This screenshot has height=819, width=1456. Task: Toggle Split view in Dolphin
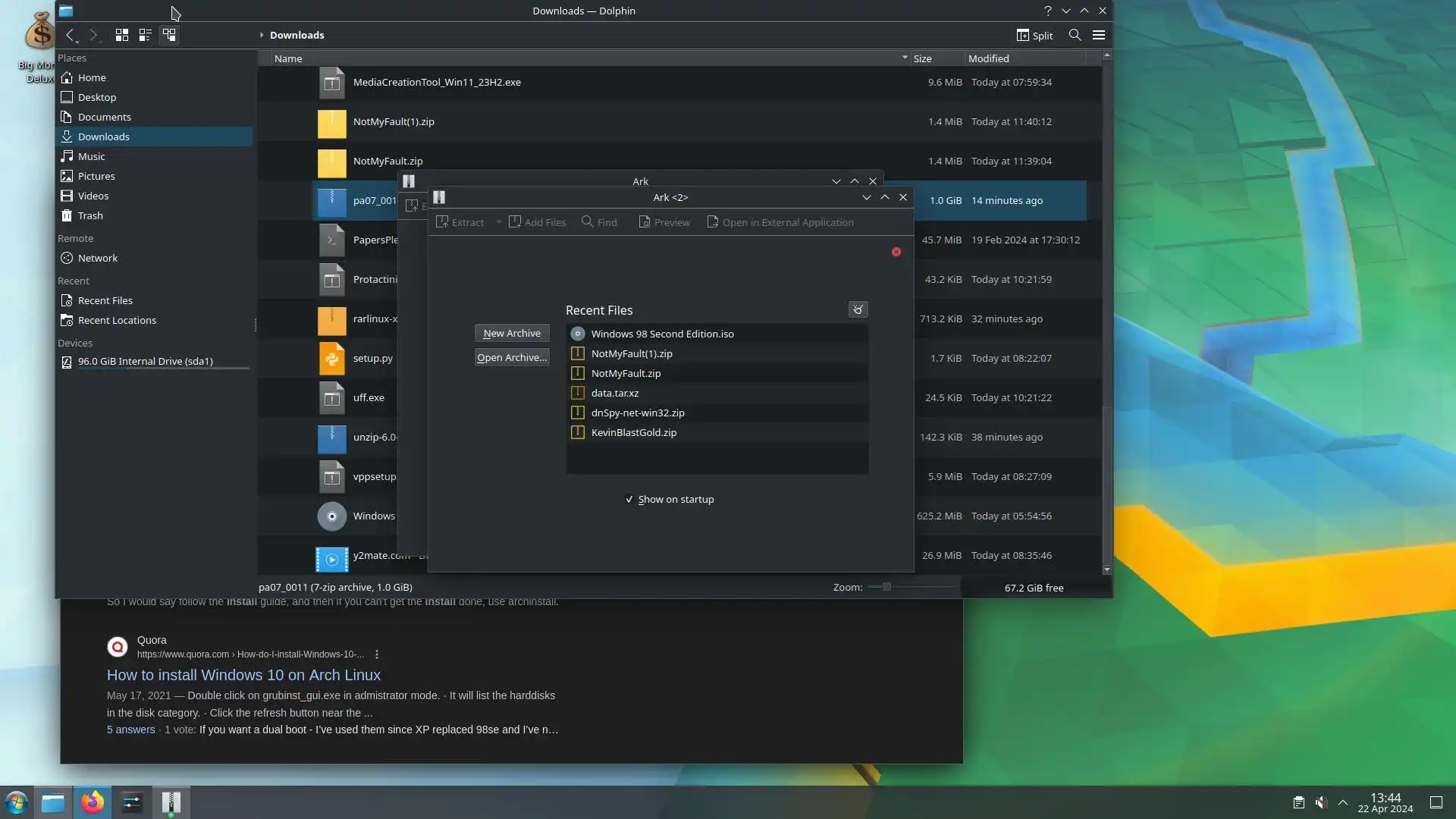(x=1034, y=35)
